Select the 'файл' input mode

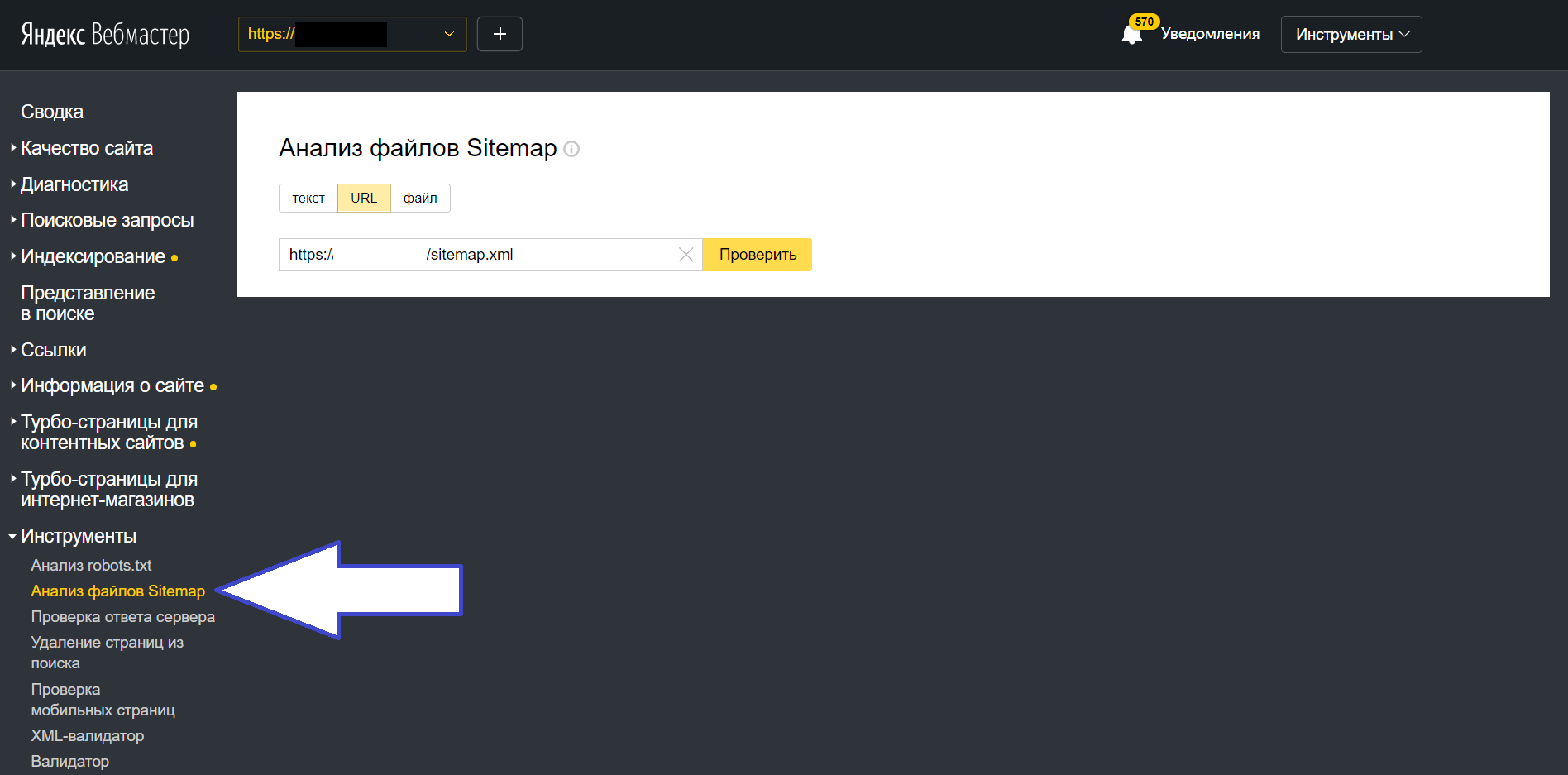420,199
